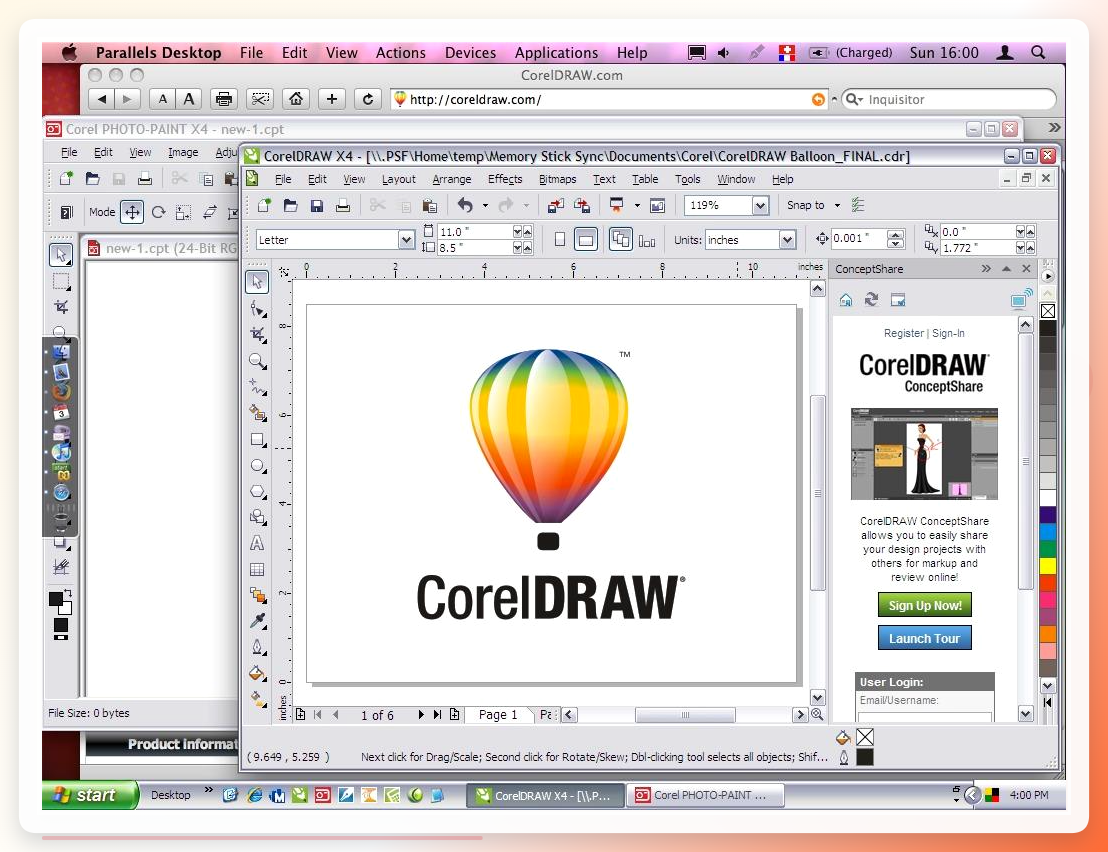Viewport: 1108px width, 852px height.
Task: Click the Sign-In link in ConceptShare
Action: [x=948, y=333]
